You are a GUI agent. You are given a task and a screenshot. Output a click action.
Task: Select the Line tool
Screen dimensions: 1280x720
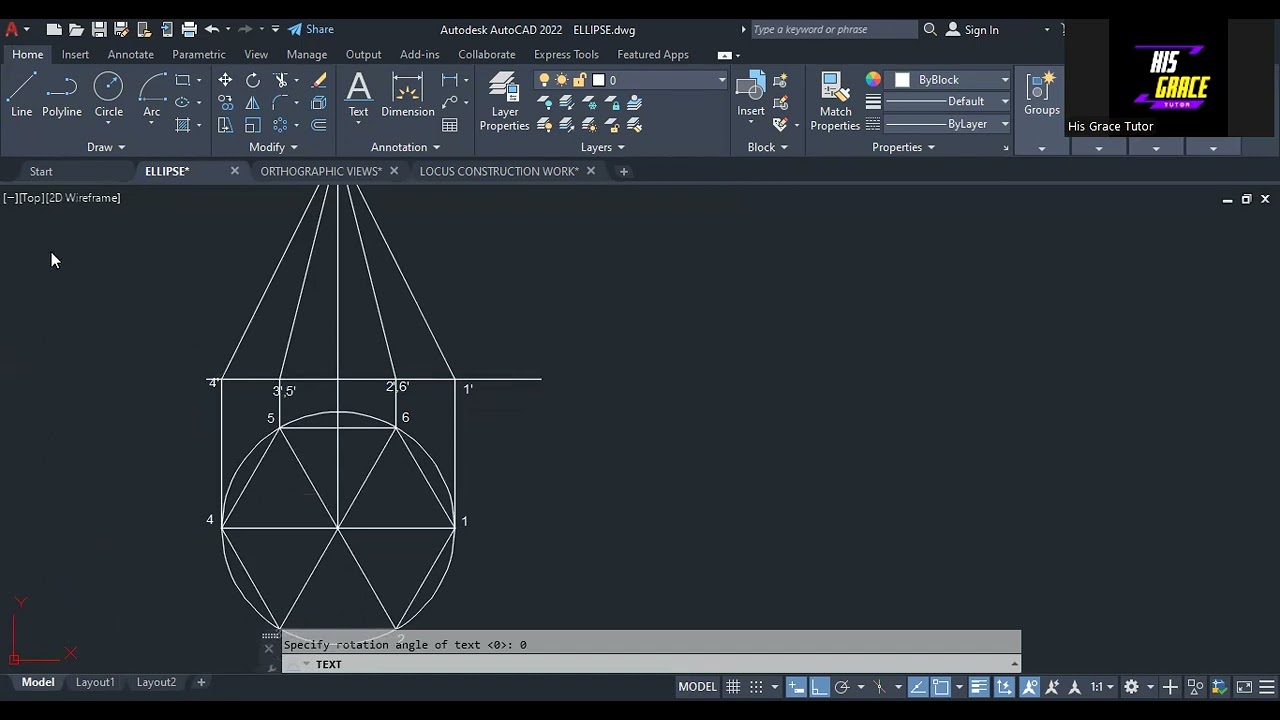click(x=21, y=96)
